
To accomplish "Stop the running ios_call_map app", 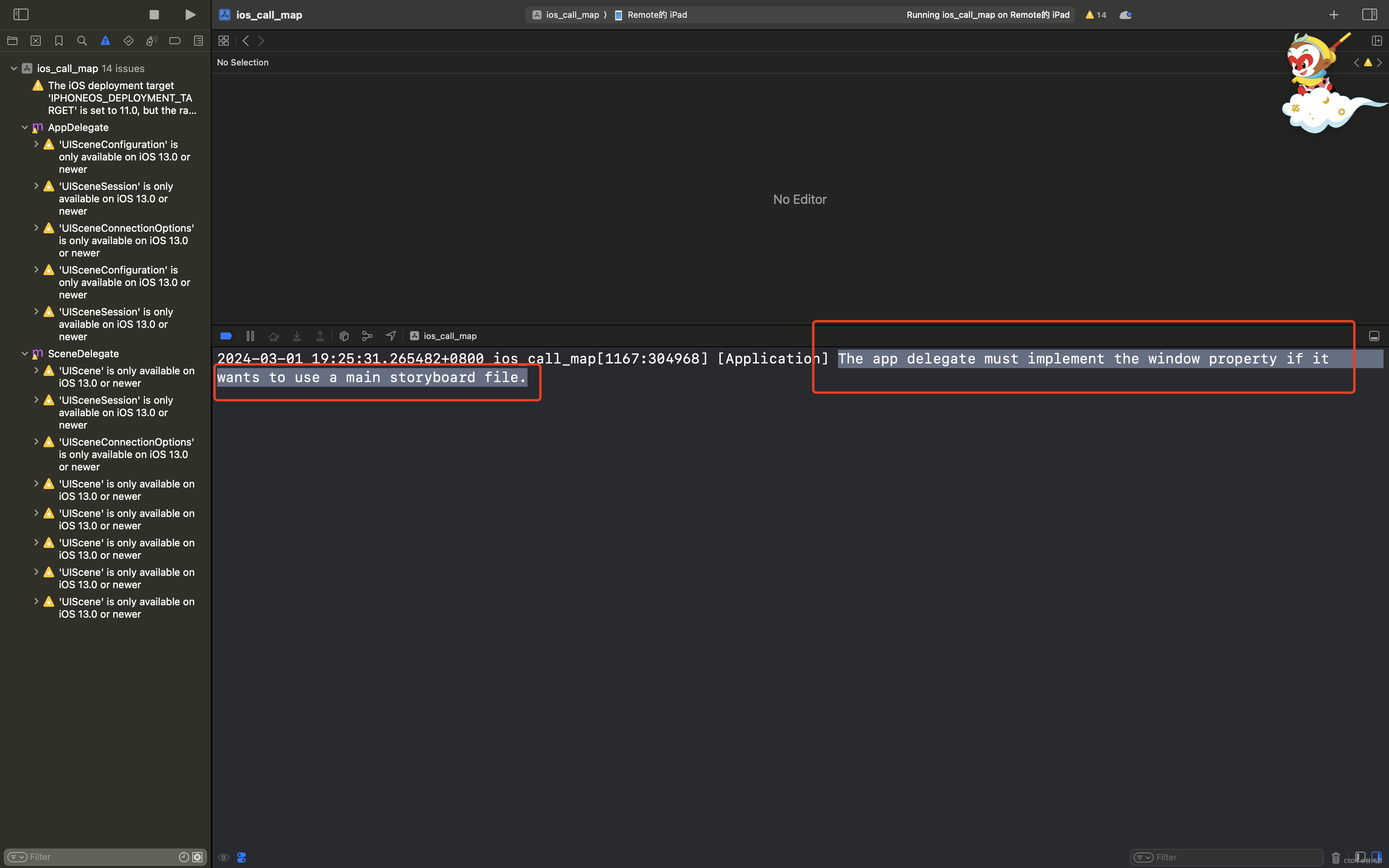I will click(x=154, y=15).
